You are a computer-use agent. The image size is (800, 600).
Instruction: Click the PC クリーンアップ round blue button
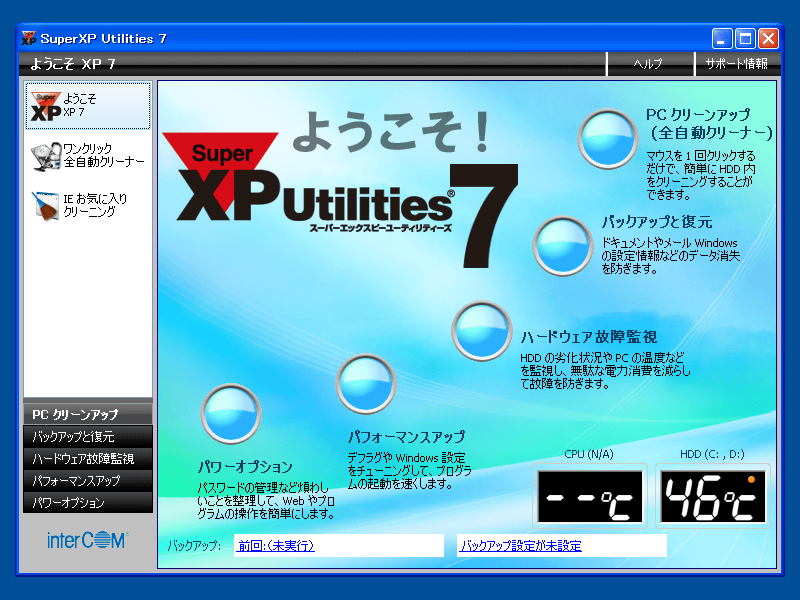click(x=607, y=139)
